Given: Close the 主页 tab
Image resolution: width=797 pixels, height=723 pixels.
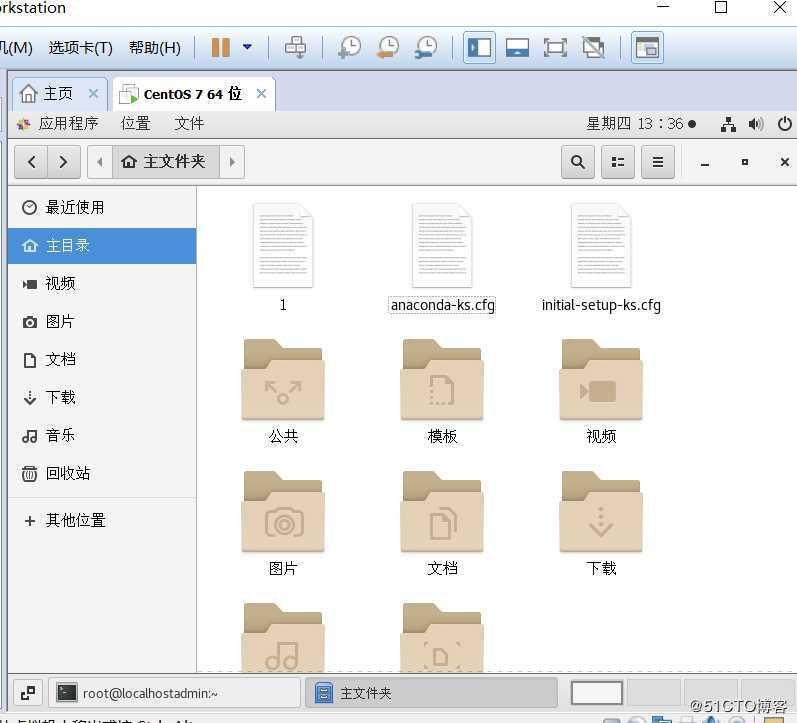Looking at the screenshot, I should [94, 94].
